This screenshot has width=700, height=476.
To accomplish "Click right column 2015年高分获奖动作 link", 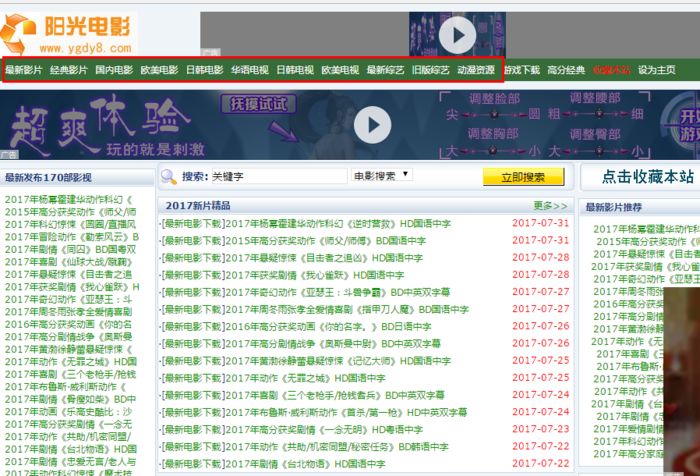I will [x=648, y=242].
